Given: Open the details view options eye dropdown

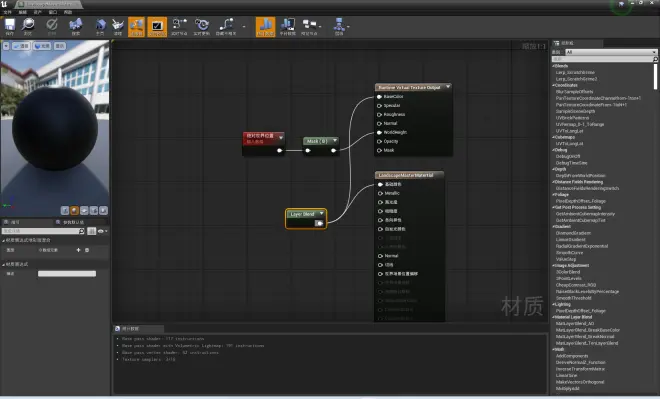Looking at the screenshot, I should tap(102, 231).
